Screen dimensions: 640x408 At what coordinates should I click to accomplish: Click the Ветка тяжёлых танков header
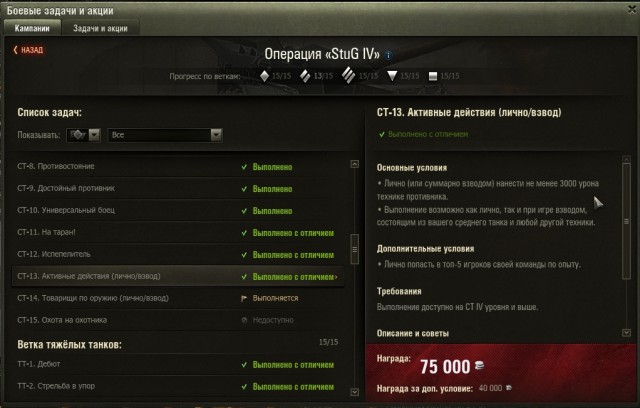coord(69,345)
